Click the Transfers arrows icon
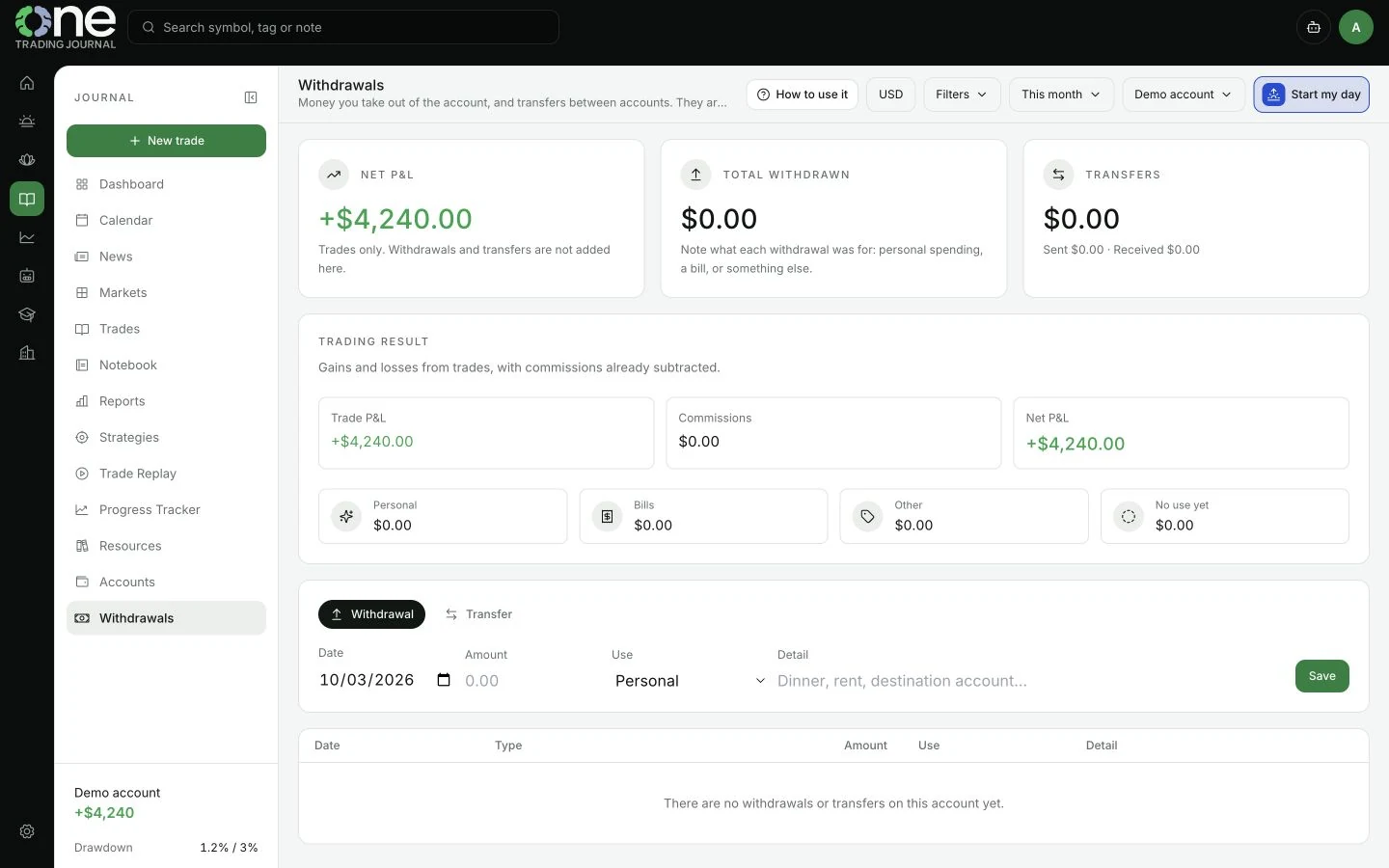The width and height of the screenshot is (1389, 868). [x=1058, y=175]
